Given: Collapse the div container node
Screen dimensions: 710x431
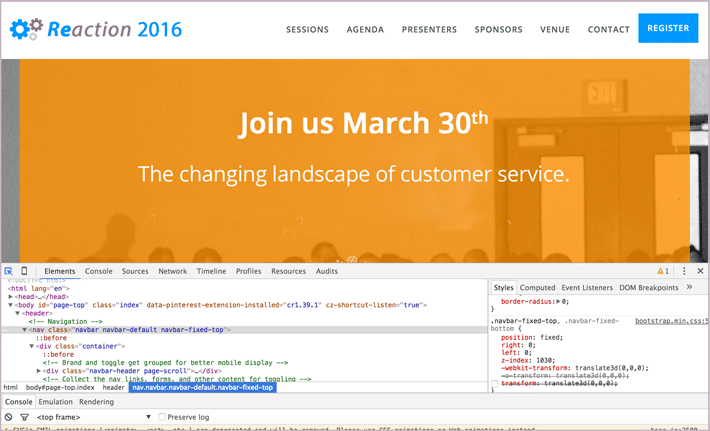Looking at the screenshot, I should 32,346.
